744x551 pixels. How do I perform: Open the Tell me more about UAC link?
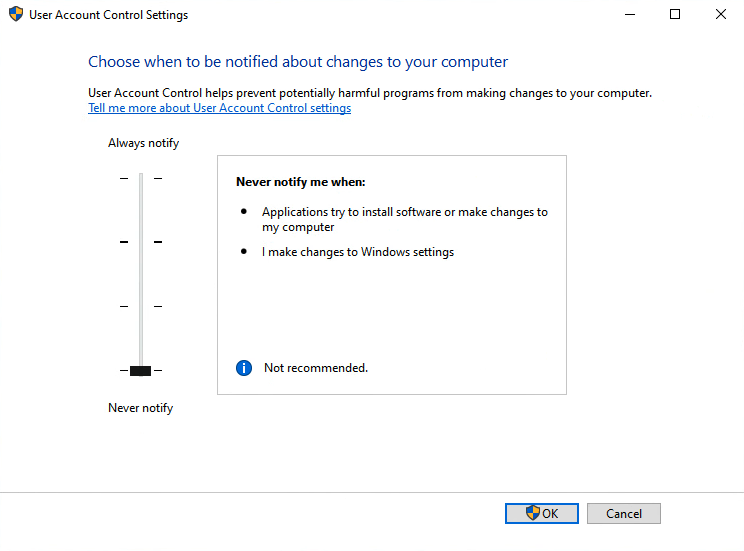click(219, 108)
